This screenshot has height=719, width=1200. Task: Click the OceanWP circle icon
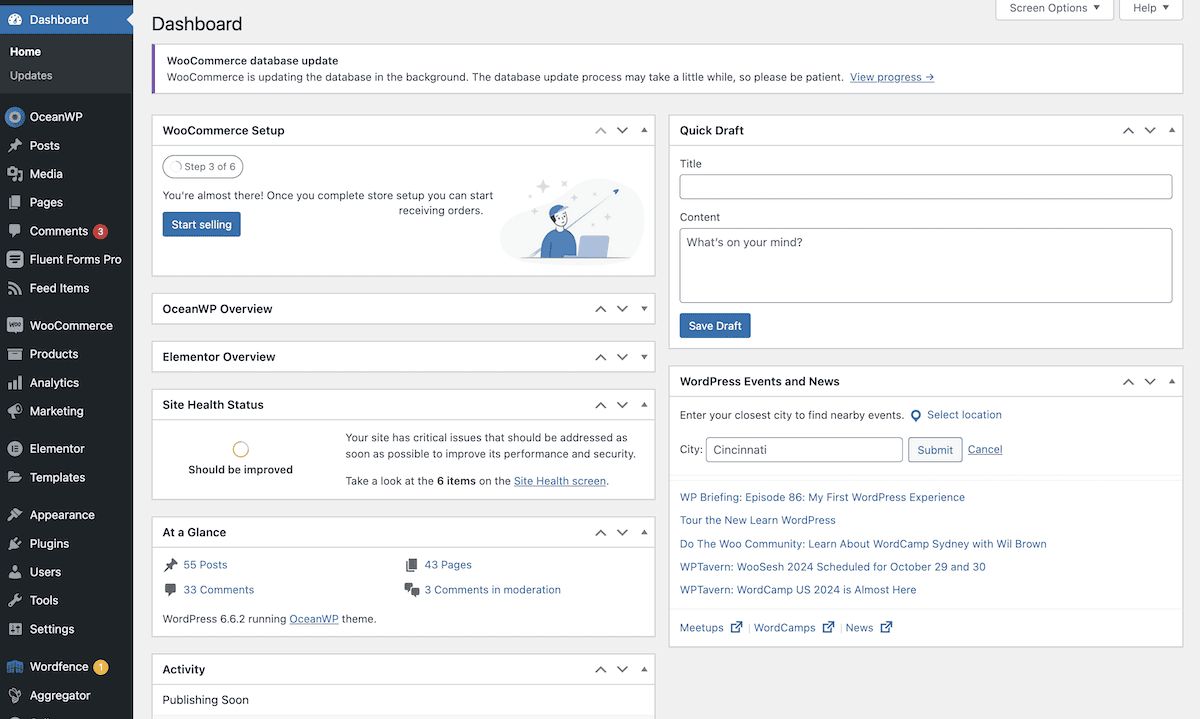pyautogui.click(x=14, y=117)
